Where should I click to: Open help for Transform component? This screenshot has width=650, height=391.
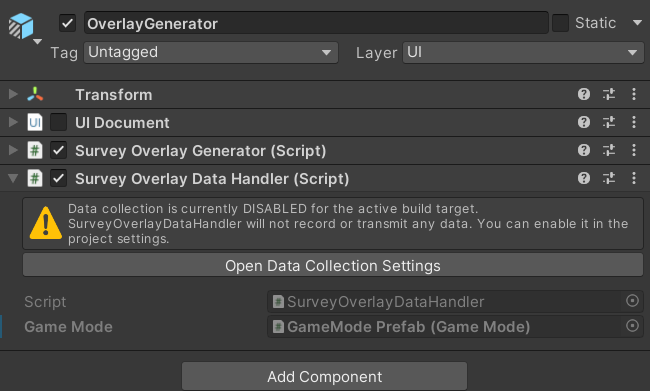tap(584, 95)
